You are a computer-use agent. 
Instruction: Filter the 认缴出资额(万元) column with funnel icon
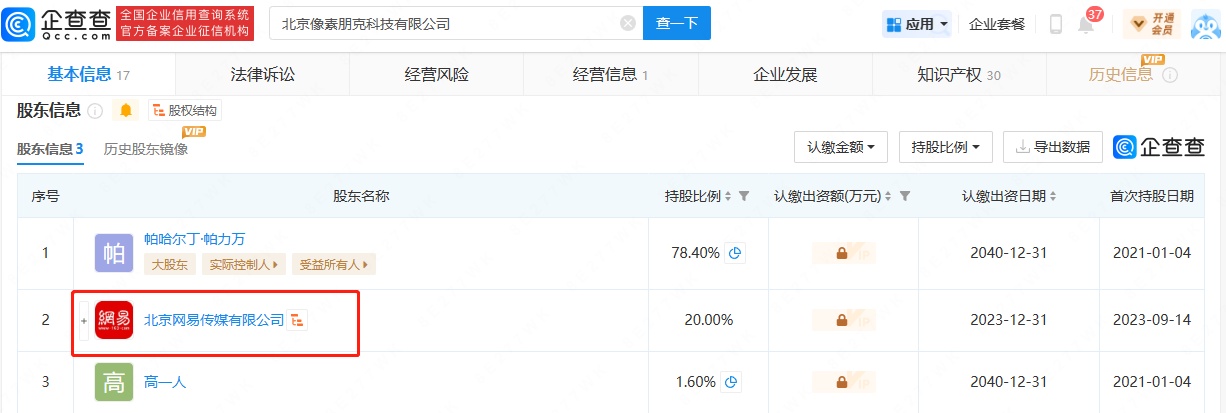[x=905, y=196]
